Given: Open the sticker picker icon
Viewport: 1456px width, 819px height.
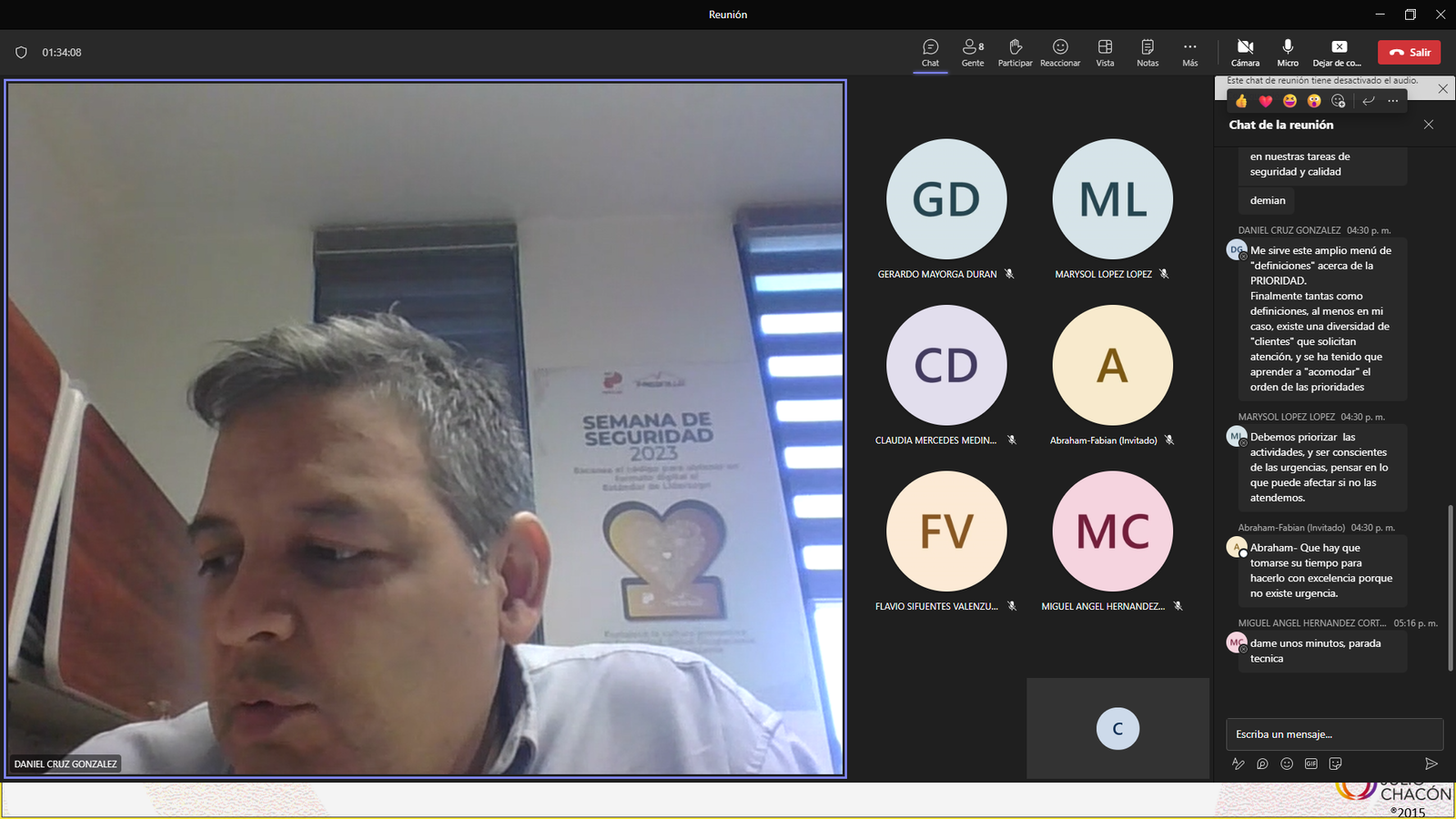Looking at the screenshot, I should click(1335, 764).
